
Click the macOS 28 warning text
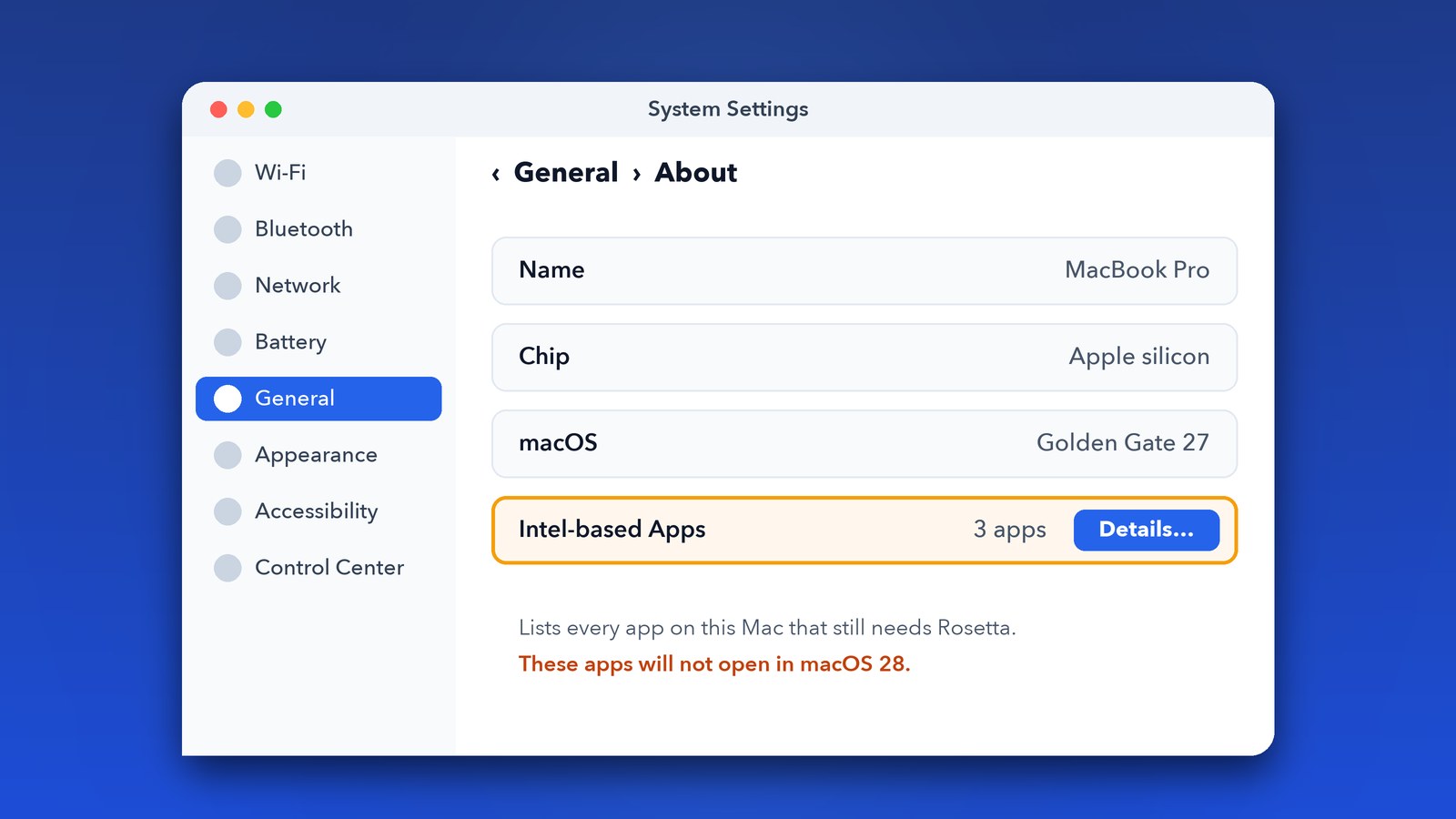714,664
